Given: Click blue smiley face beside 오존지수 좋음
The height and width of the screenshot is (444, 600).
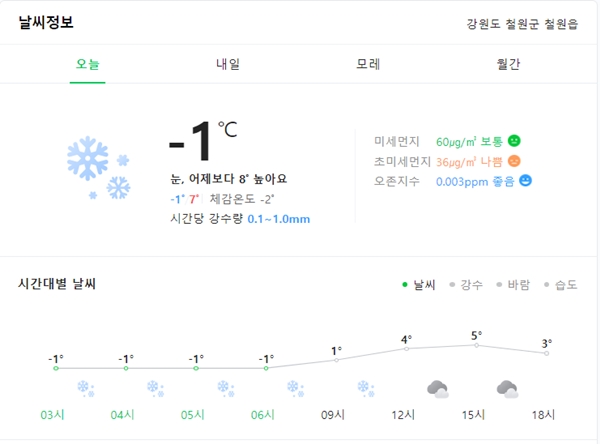Looking at the screenshot, I should pyautogui.click(x=525, y=181).
